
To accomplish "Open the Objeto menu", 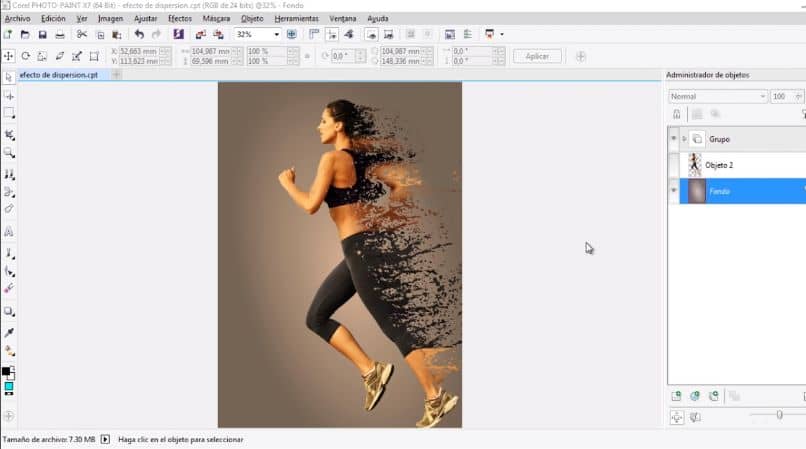I will (252, 19).
